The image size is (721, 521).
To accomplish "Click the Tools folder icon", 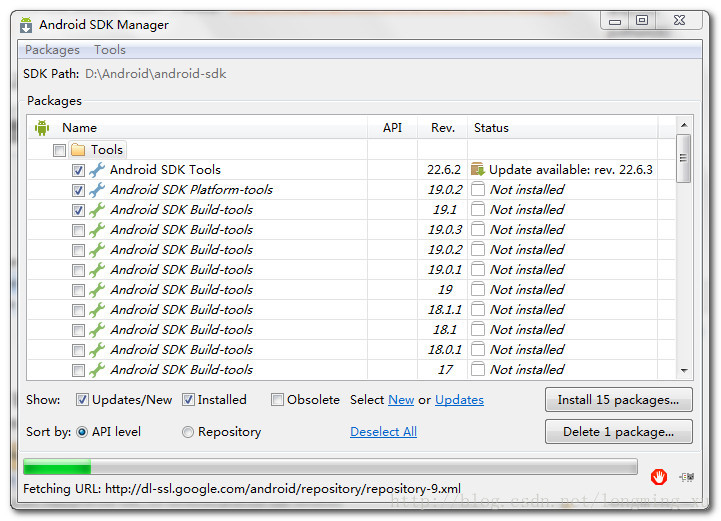I will coord(78,150).
